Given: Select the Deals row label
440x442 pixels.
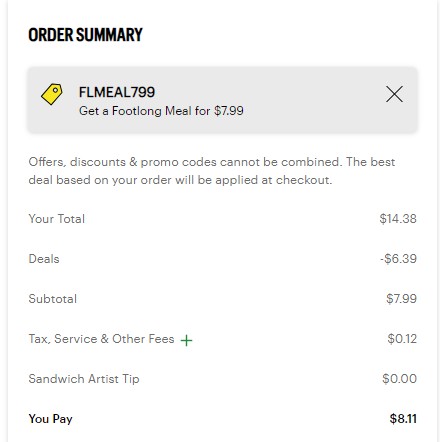Looking at the screenshot, I should pyautogui.click(x=44, y=259).
